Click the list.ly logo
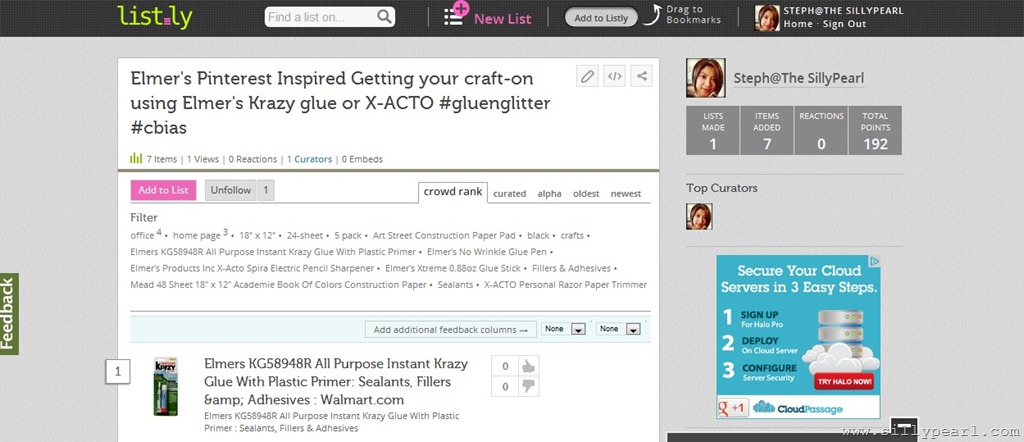 (x=155, y=17)
